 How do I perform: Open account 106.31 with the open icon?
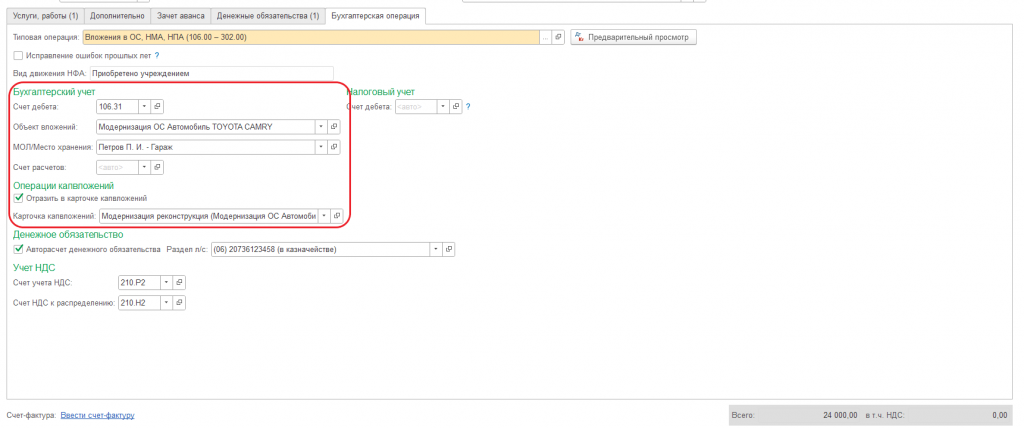pyautogui.click(x=157, y=107)
